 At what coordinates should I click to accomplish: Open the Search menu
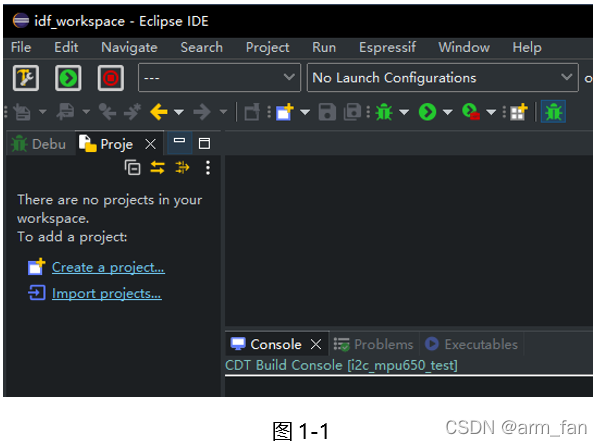pyautogui.click(x=202, y=48)
